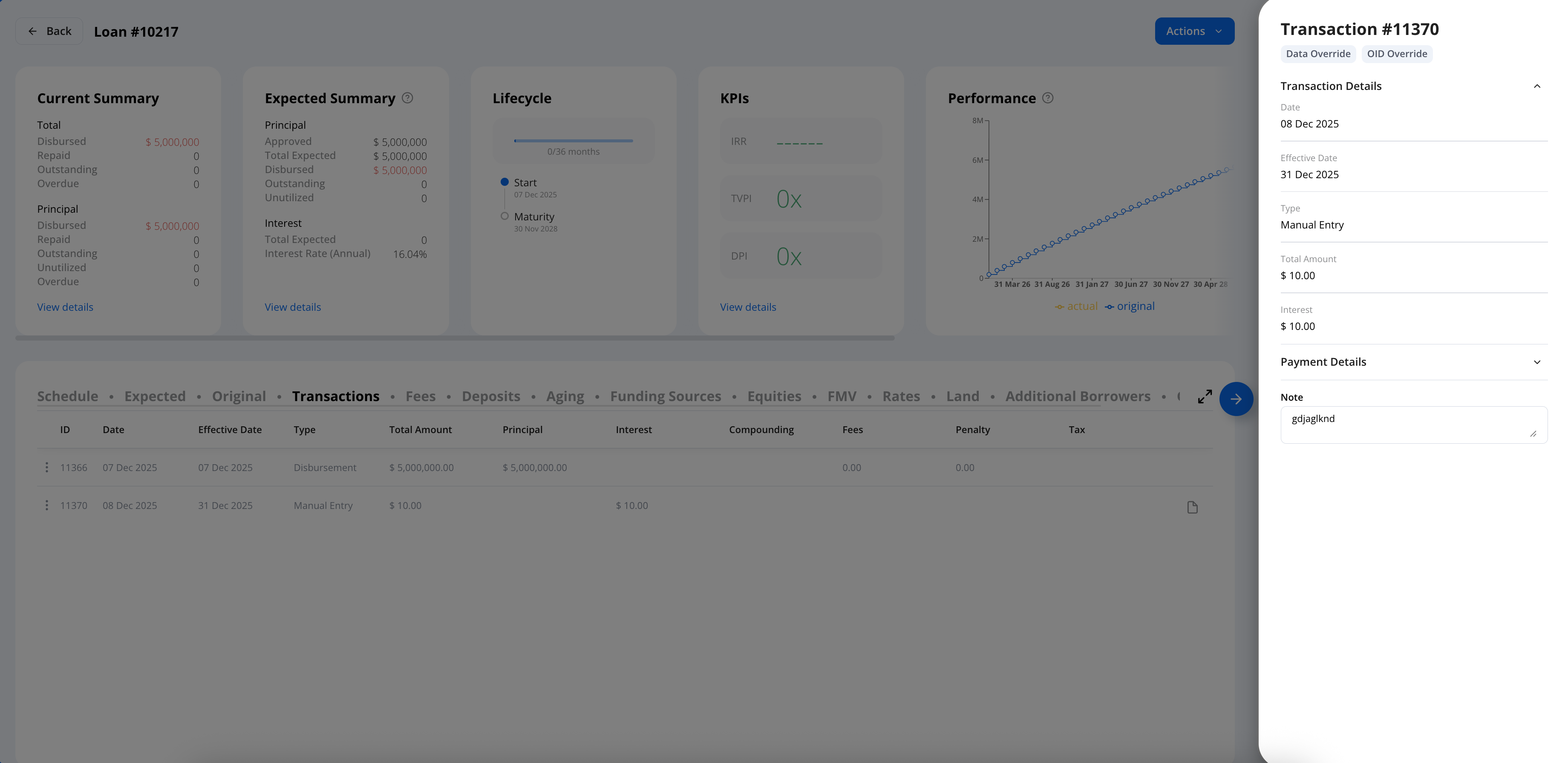This screenshot has height=763, width=1568.
Task: Click the Total Amount column header
Action: click(x=420, y=429)
